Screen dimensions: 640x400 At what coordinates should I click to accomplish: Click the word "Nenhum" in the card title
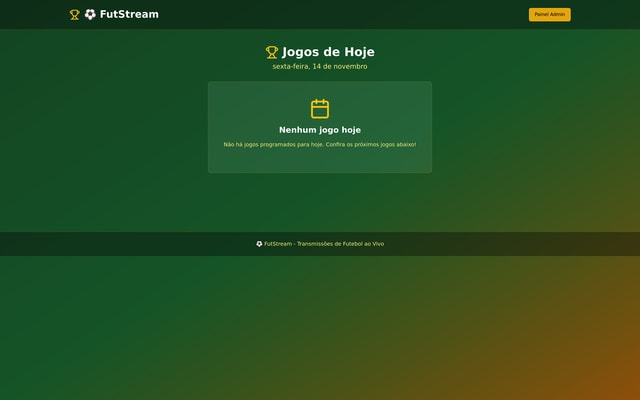click(298, 130)
